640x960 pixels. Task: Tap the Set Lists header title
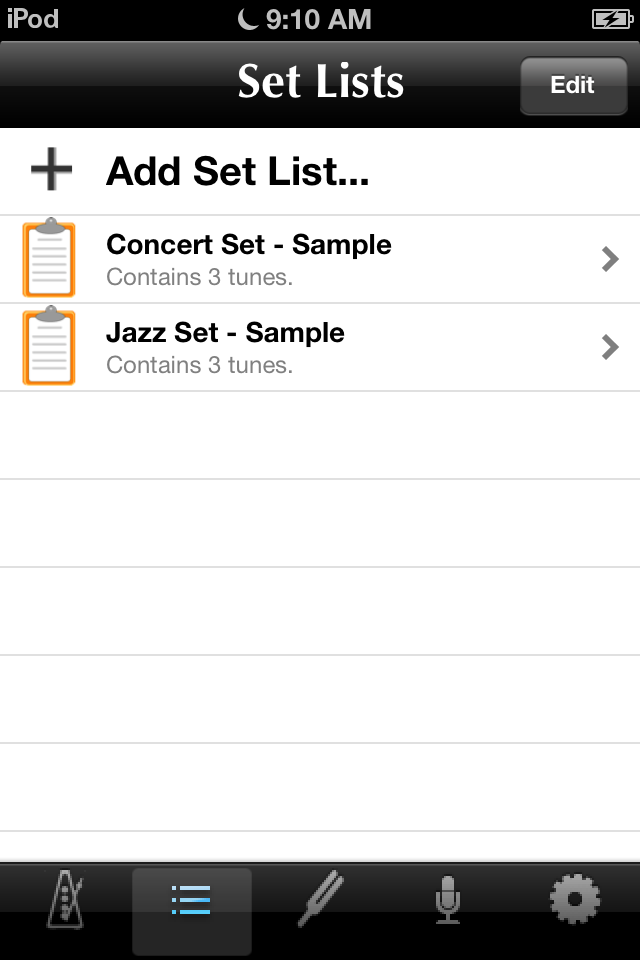[321, 81]
